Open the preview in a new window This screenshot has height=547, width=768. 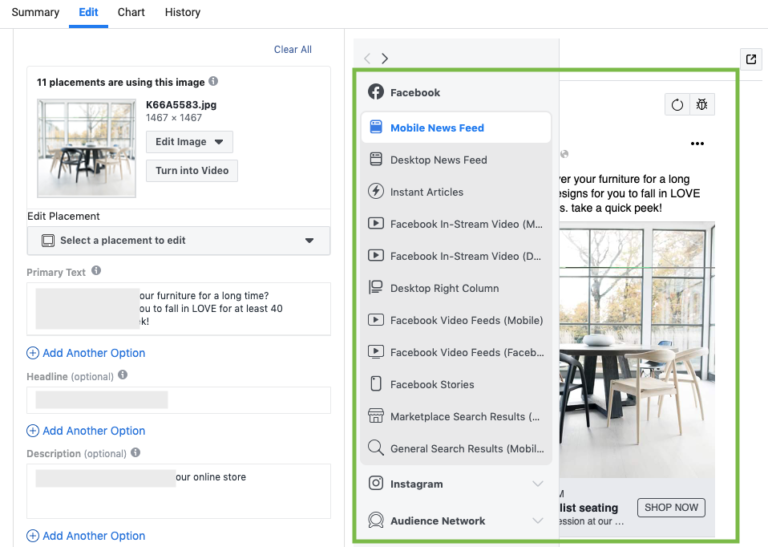(751, 59)
